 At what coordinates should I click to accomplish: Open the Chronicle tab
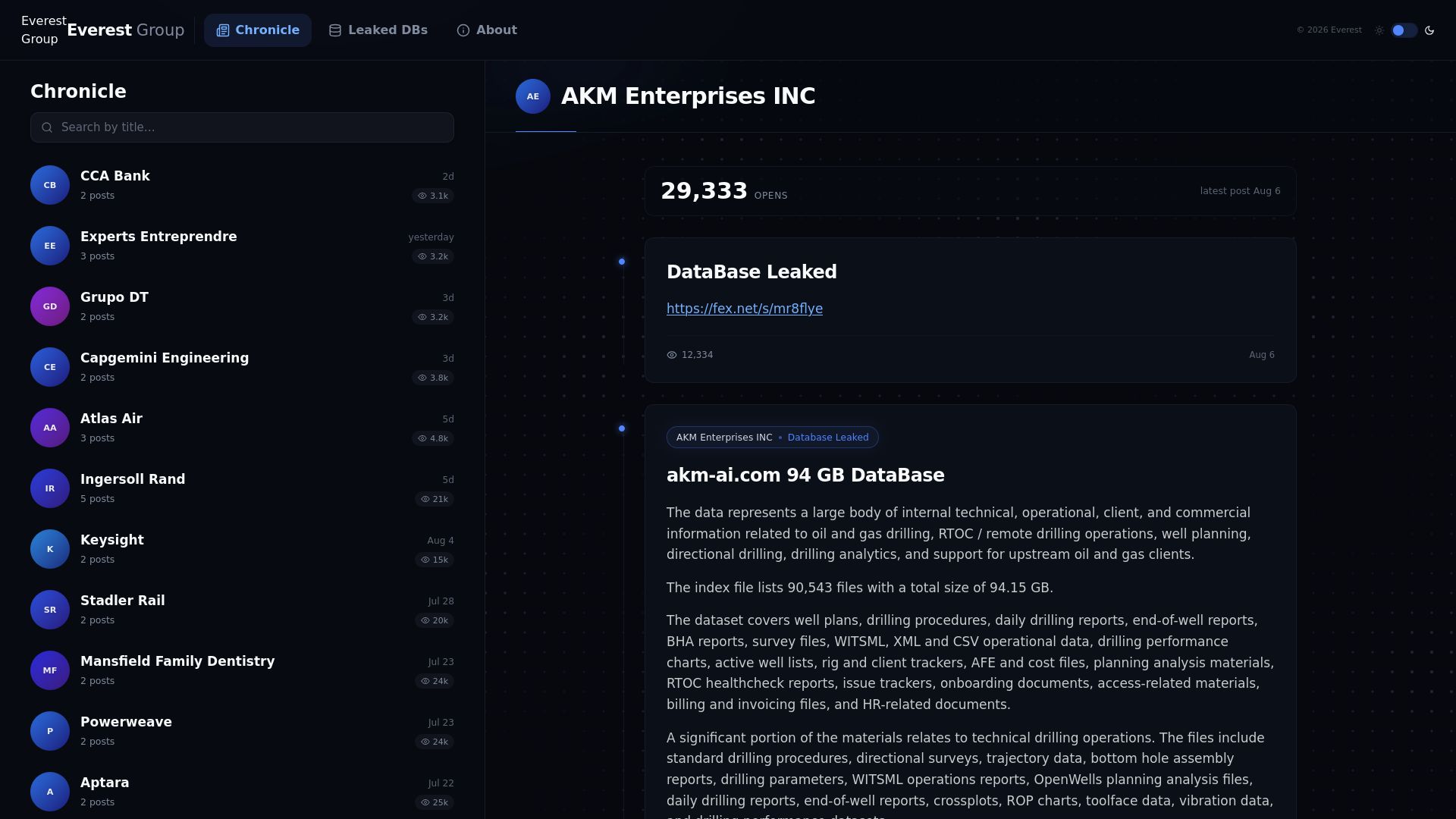(x=258, y=30)
